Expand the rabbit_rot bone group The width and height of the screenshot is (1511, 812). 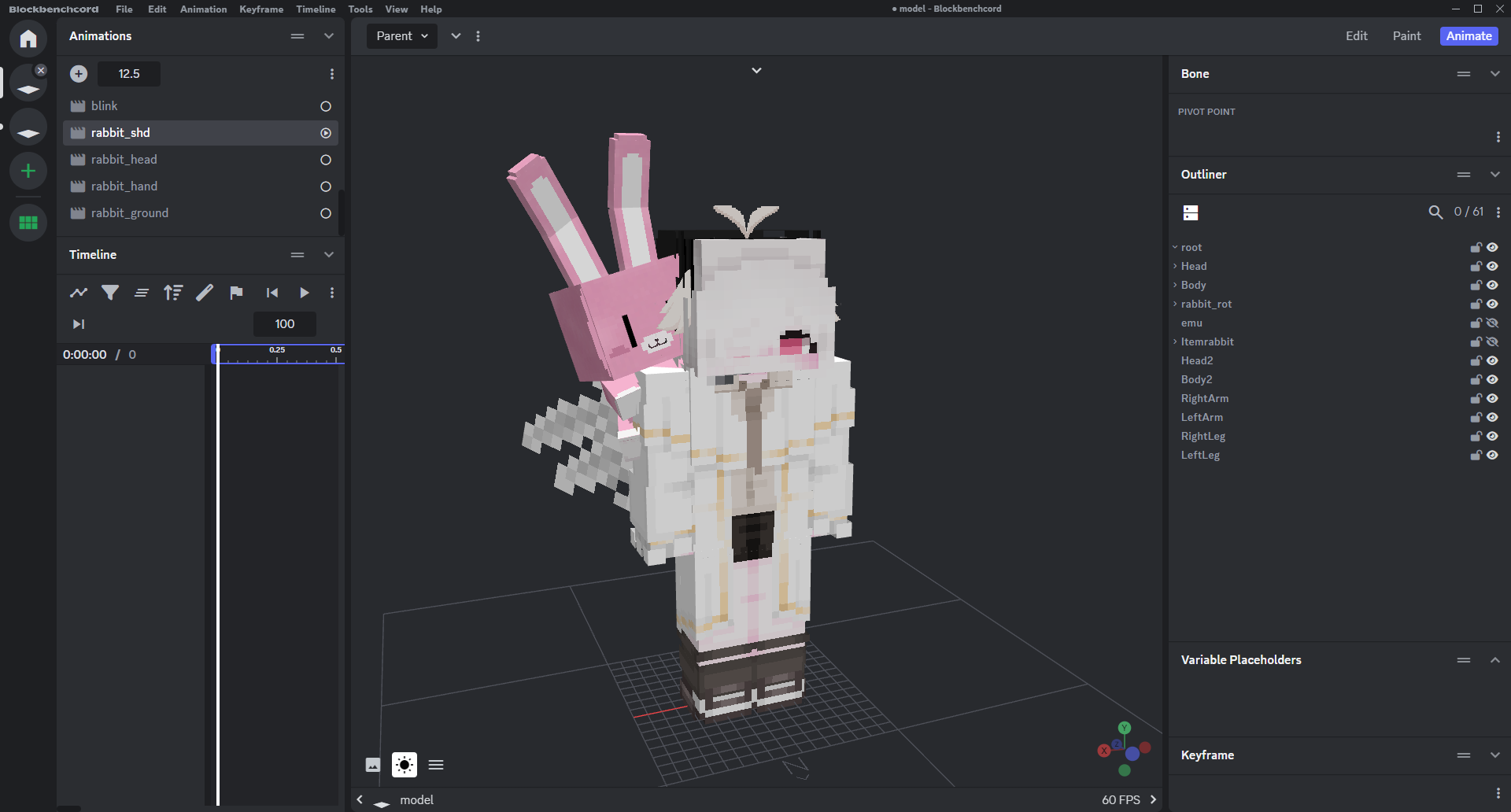pos(1175,304)
